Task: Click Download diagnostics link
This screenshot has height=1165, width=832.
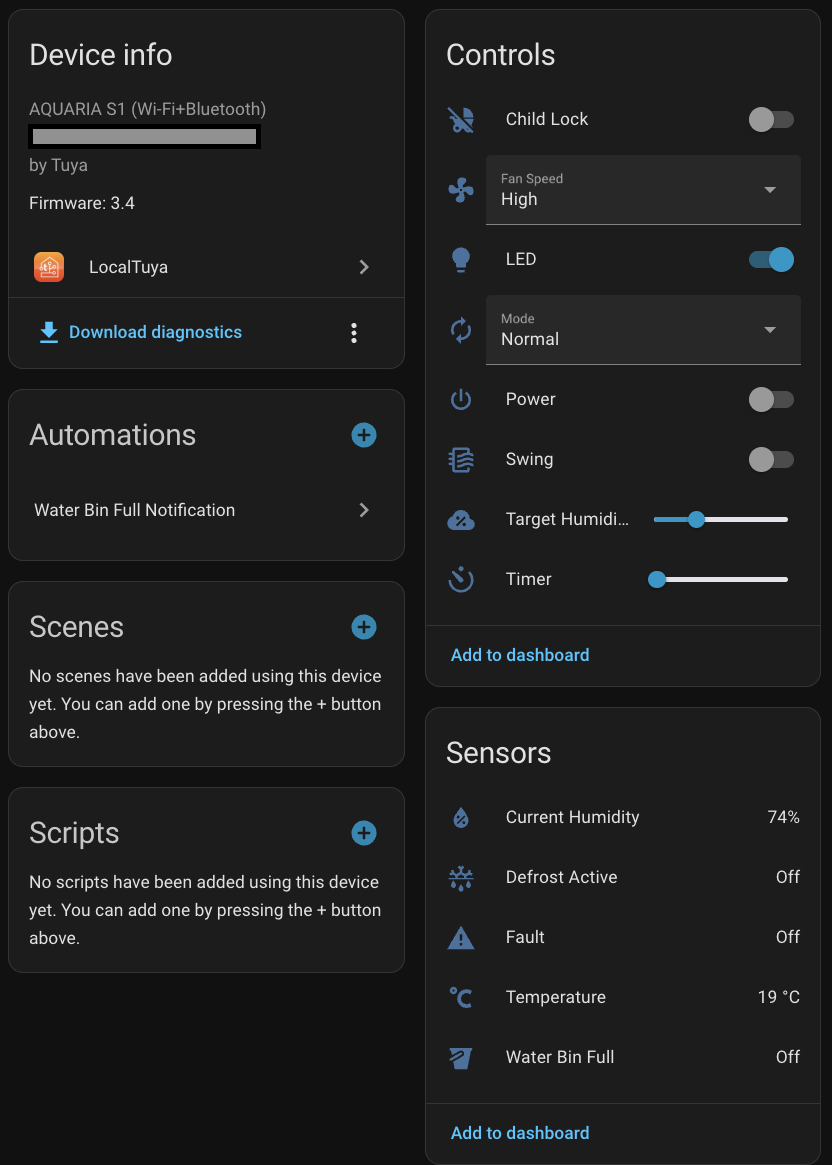Action: click(155, 332)
